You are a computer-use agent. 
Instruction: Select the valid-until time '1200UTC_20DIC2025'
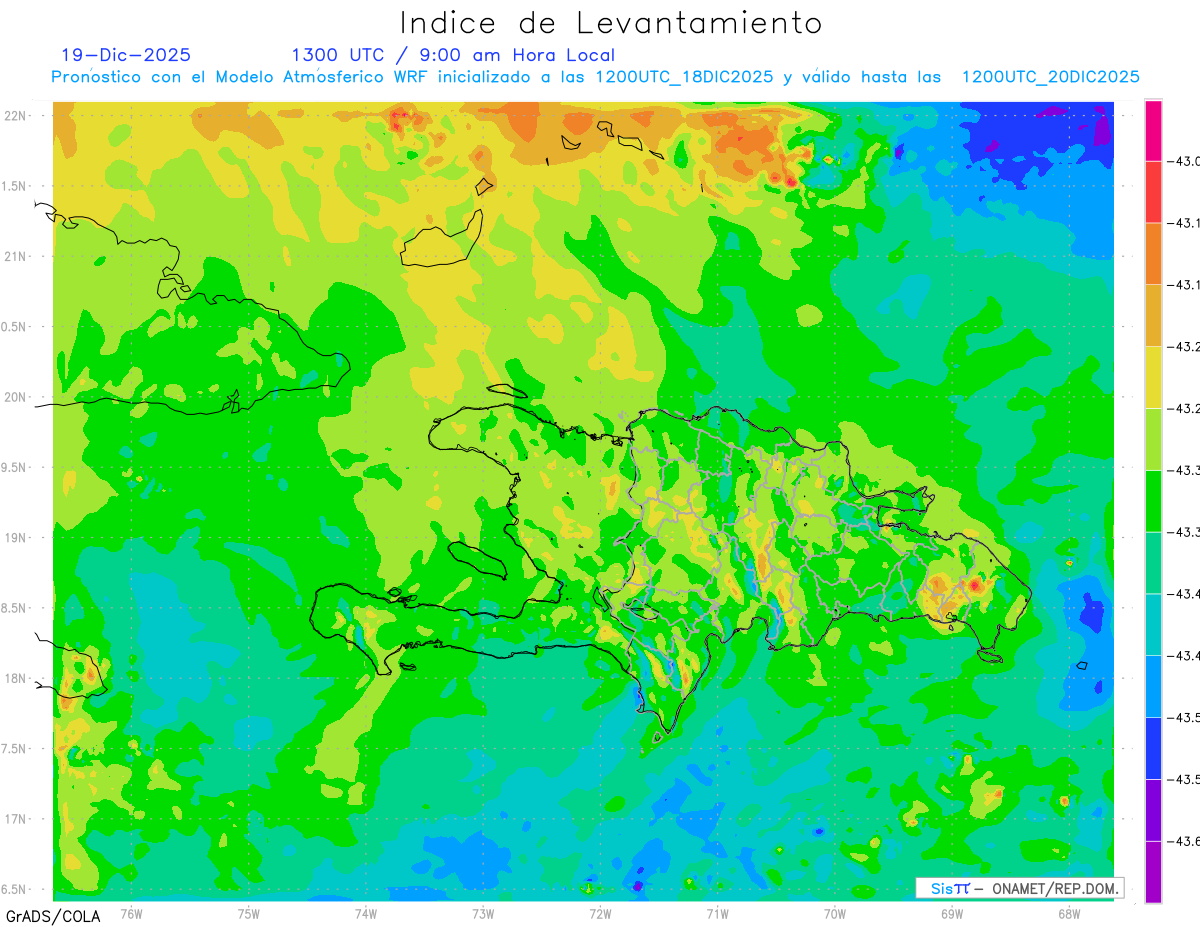[1050, 77]
